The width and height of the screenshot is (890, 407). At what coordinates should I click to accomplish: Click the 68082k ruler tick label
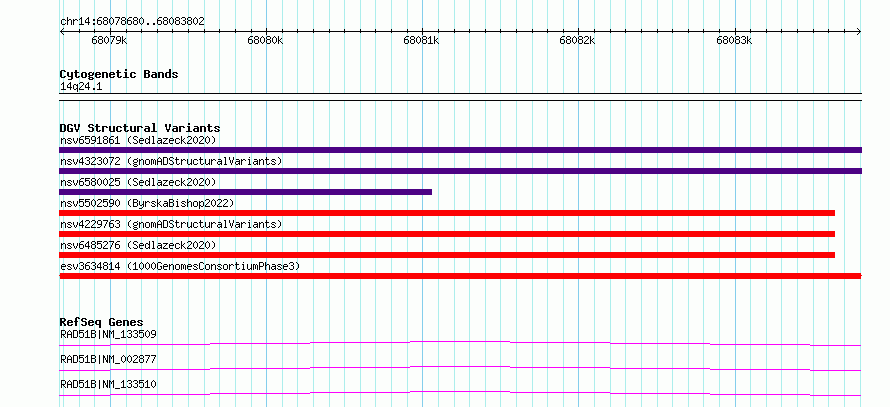pyautogui.click(x=577, y=41)
